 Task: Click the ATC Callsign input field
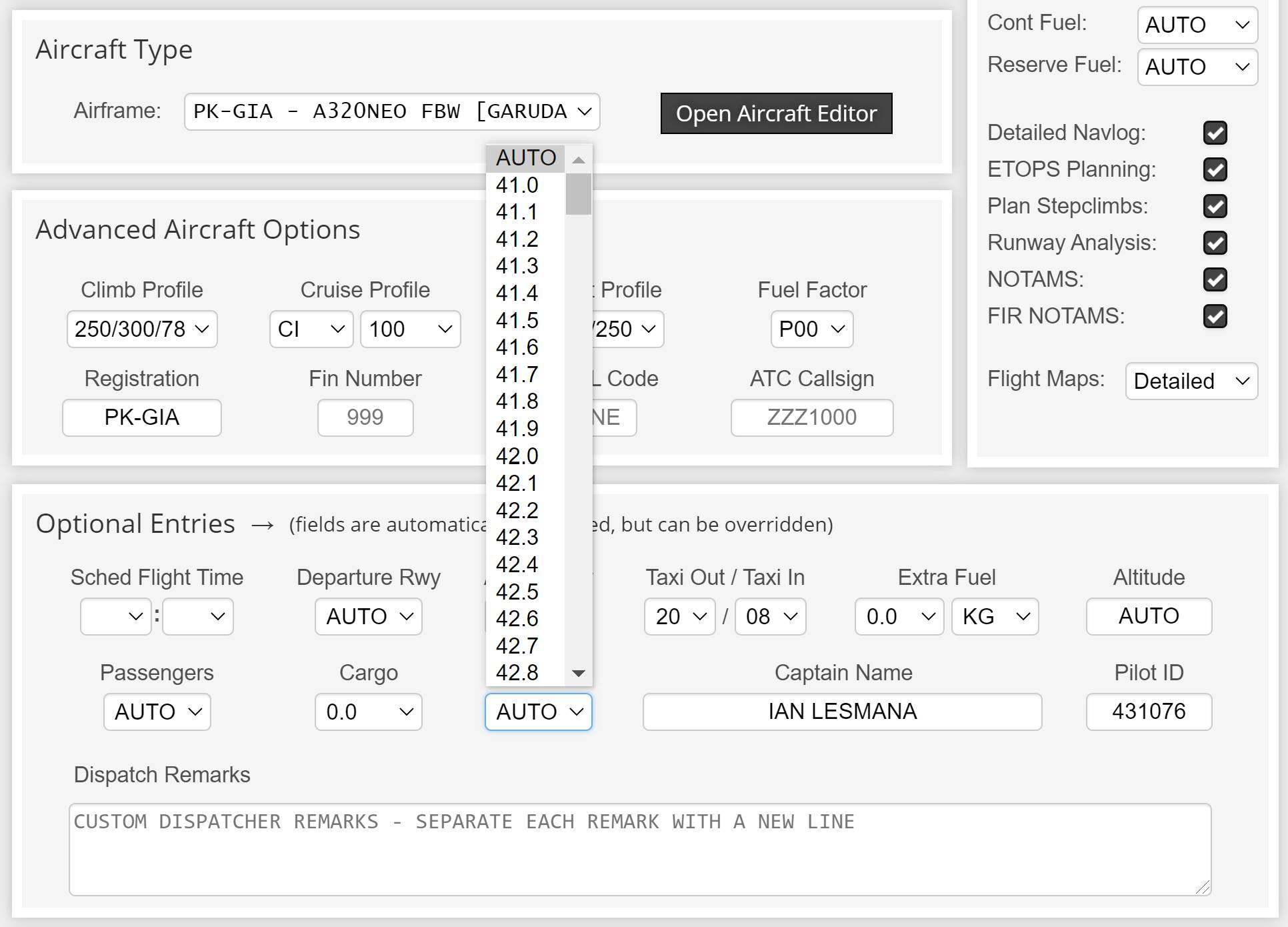[811, 417]
